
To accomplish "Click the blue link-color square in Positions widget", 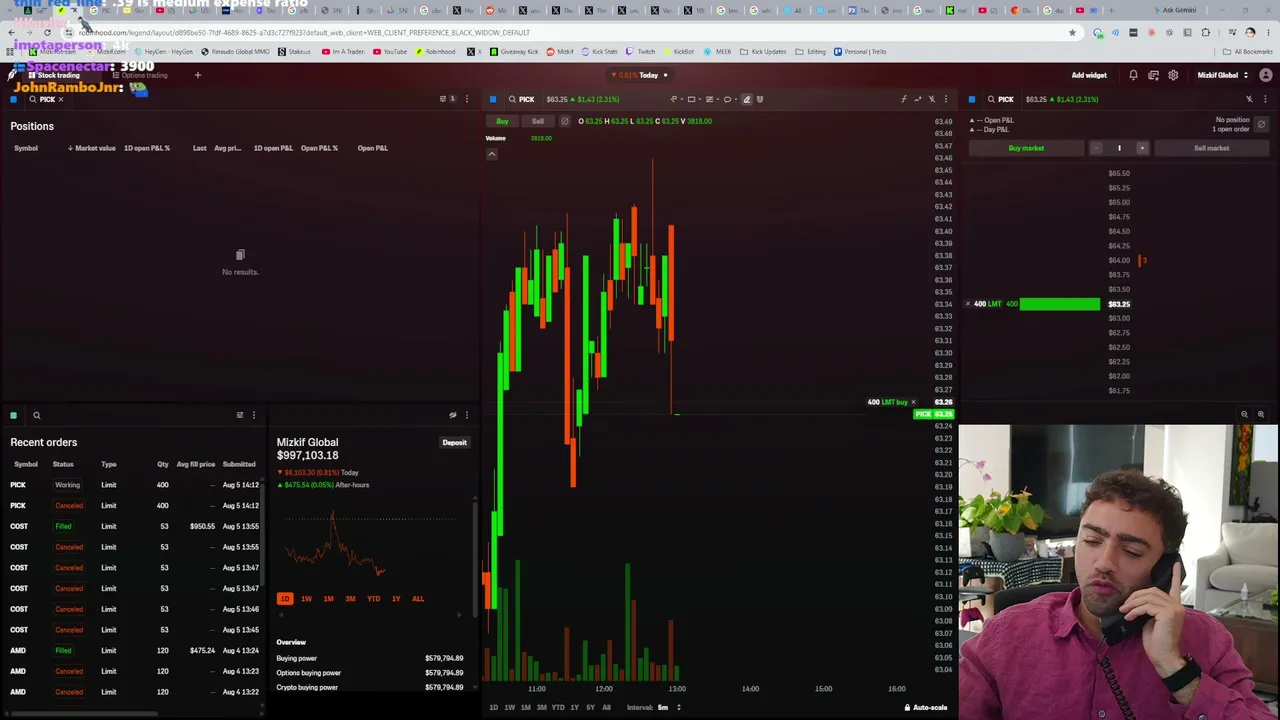I will [x=14, y=99].
